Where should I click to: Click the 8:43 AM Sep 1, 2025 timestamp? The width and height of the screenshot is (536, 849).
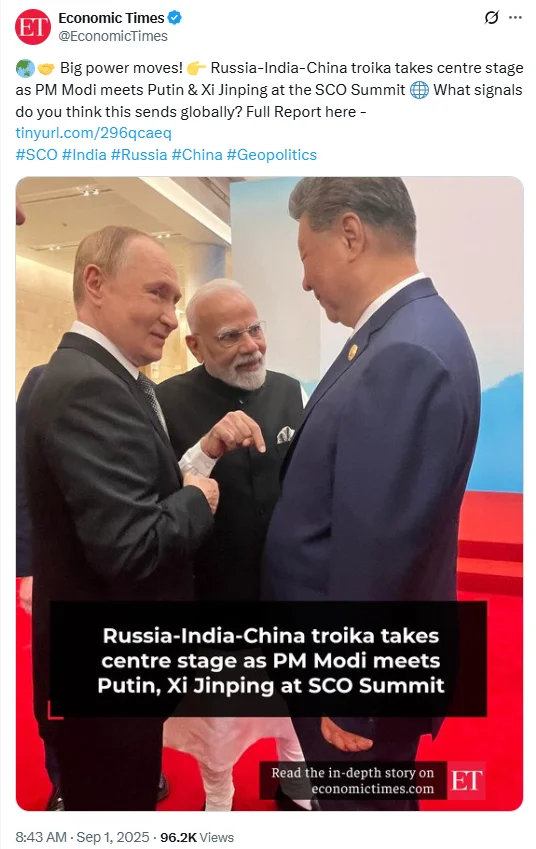click(82, 837)
